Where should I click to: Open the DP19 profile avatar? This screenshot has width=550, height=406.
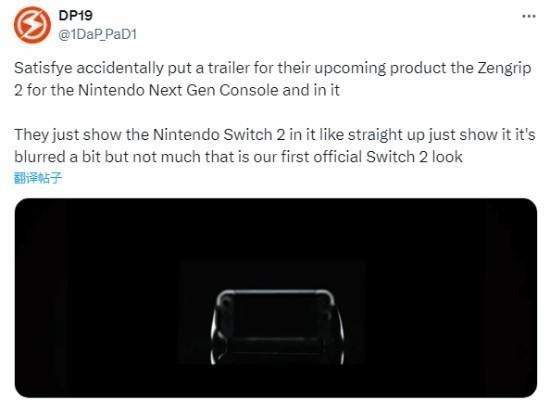32,25
